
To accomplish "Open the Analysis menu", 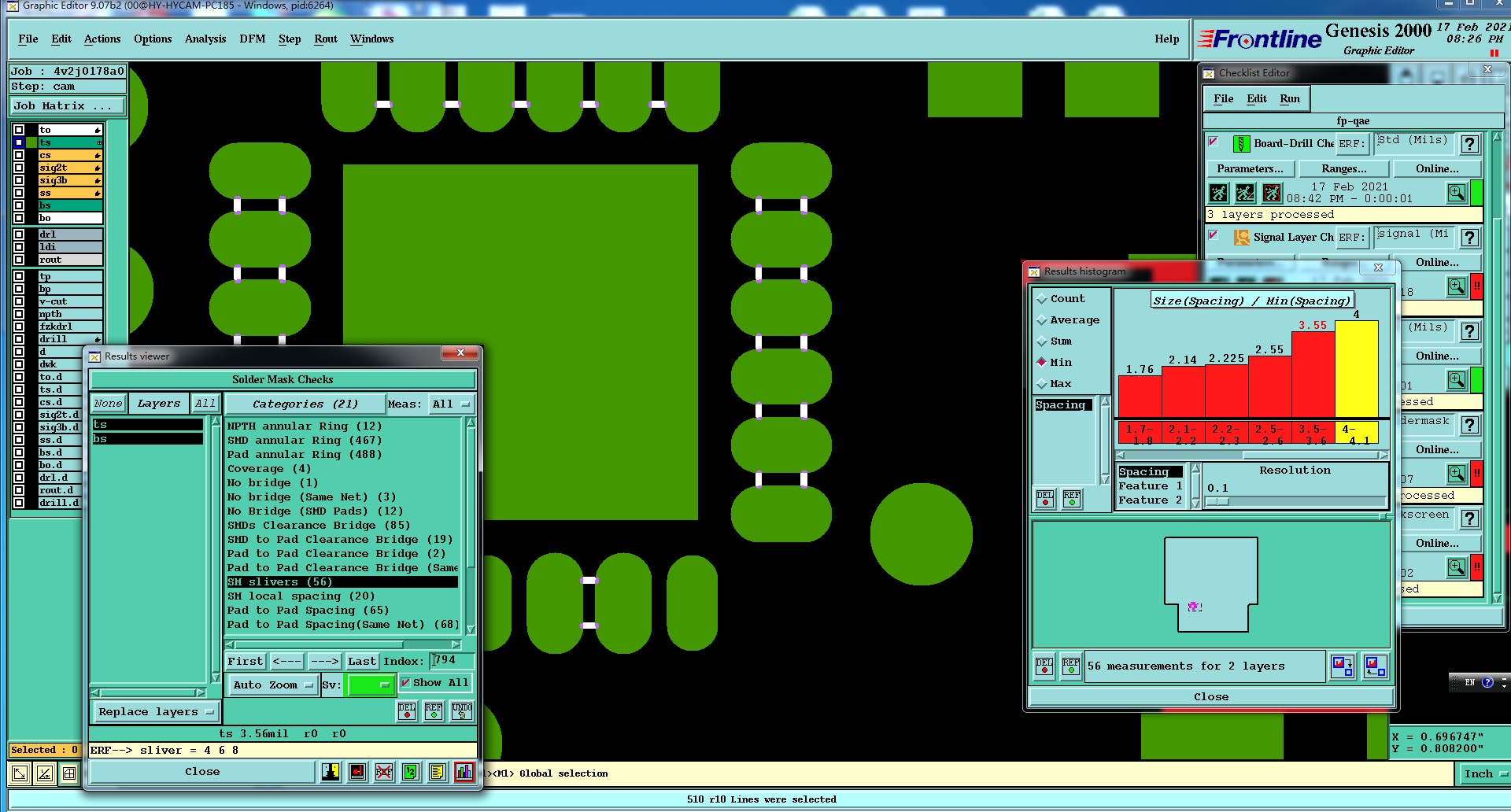I will coord(205,39).
